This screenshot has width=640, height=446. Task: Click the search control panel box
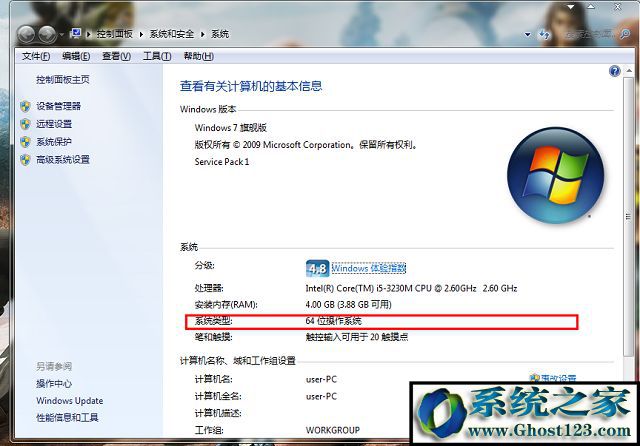pos(589,34)
